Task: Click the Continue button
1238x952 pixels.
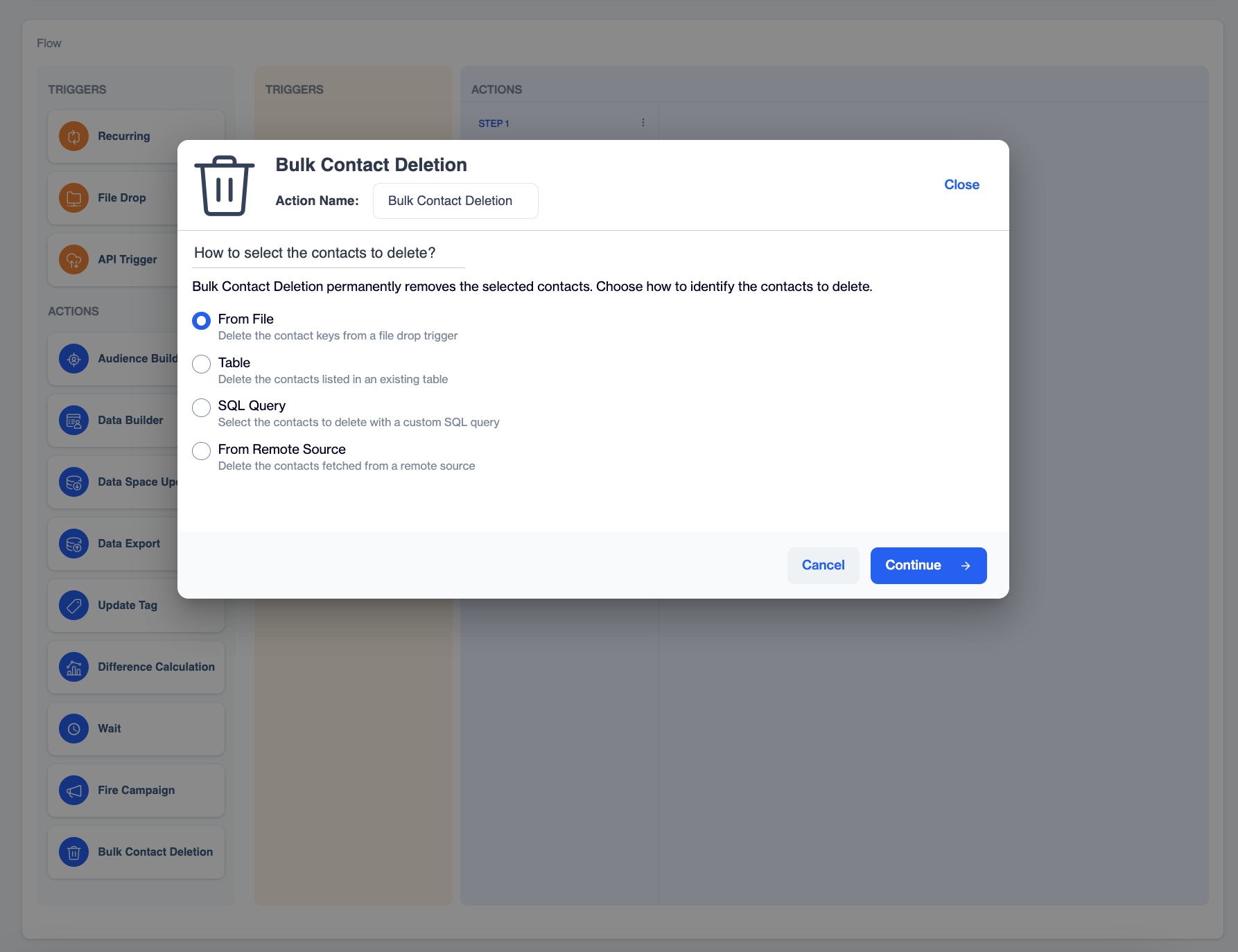Action: coord(928,565)
